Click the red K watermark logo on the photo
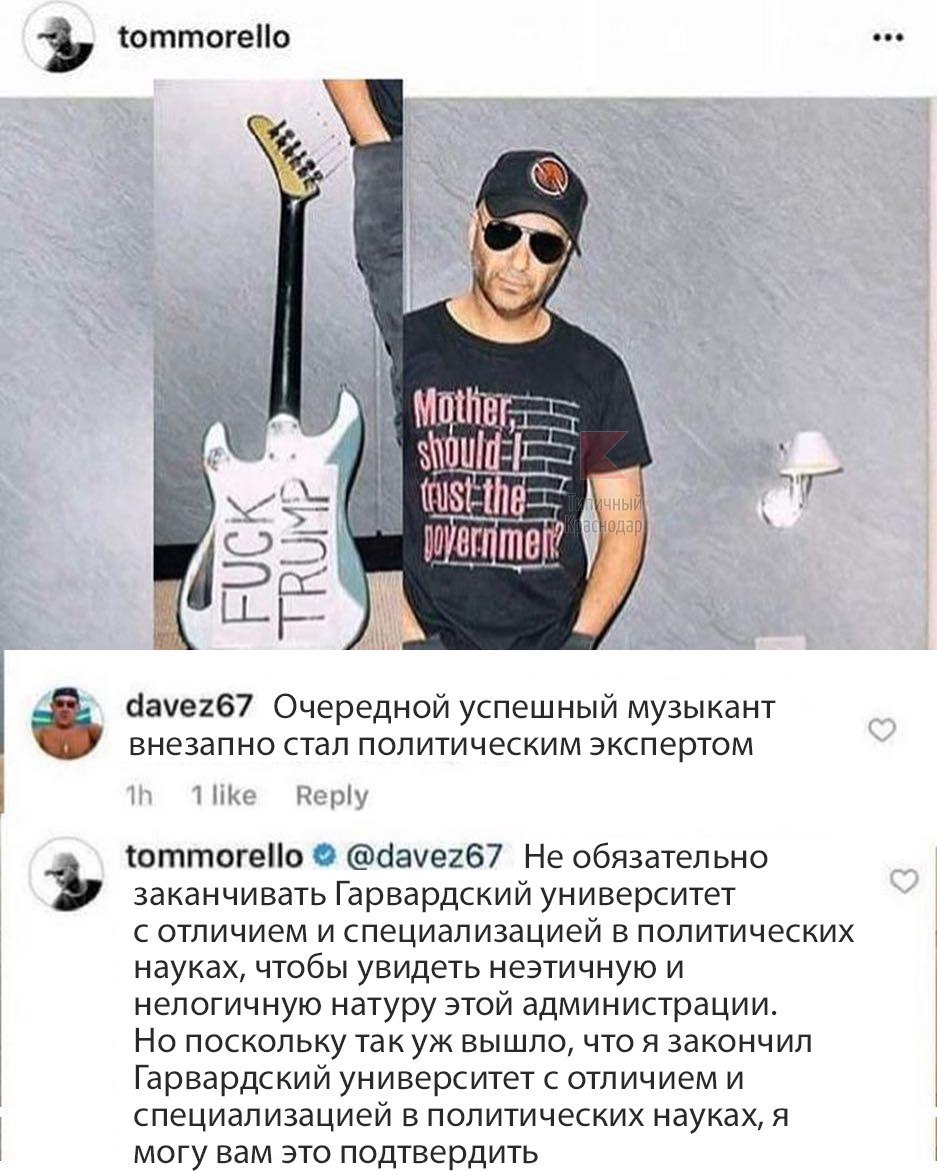Screen dimensions: 937x1171 (603, 454)
